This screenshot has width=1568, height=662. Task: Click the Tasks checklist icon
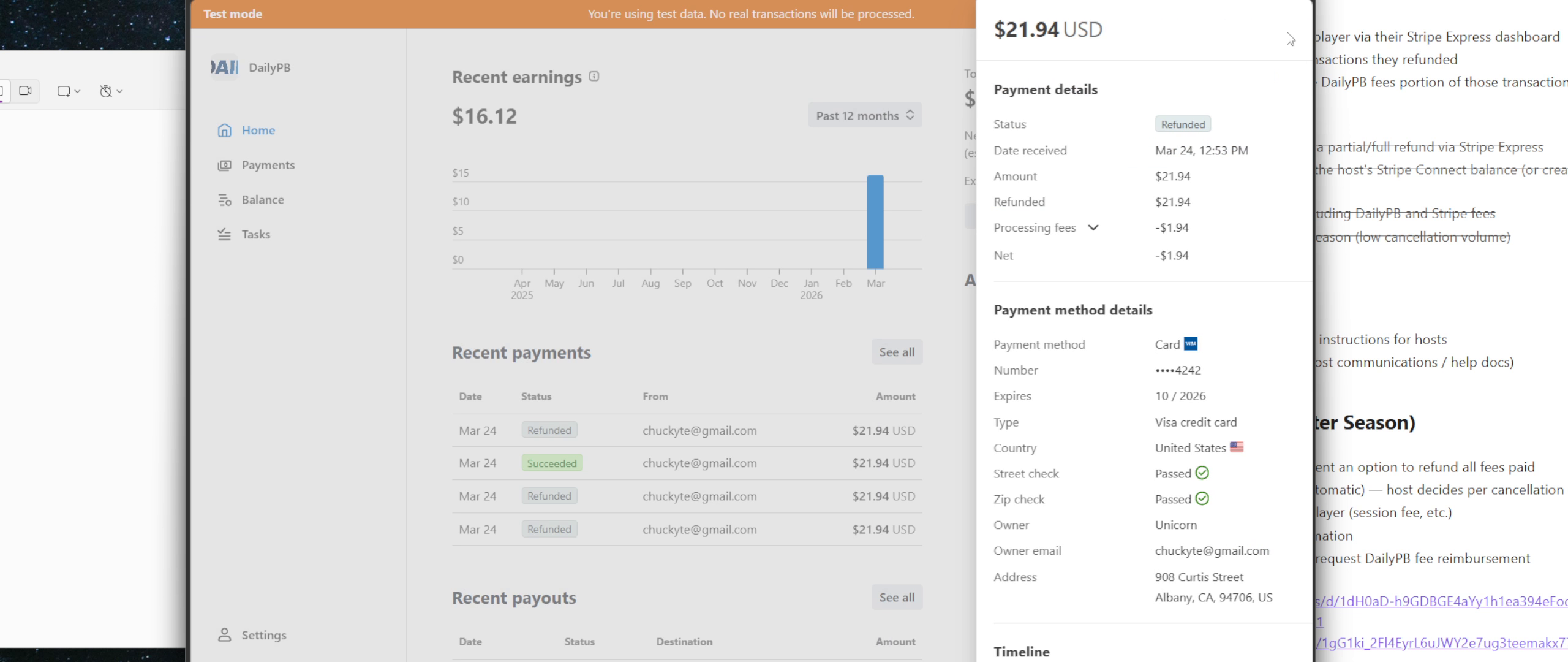pos(225,234)
